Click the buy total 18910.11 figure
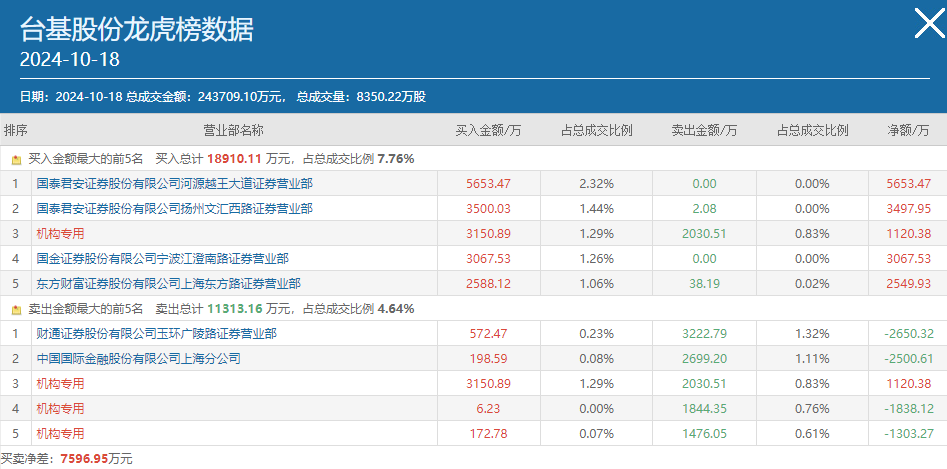Image resolution: width=947 pixels, height=469 pixels. coord(234,159)
